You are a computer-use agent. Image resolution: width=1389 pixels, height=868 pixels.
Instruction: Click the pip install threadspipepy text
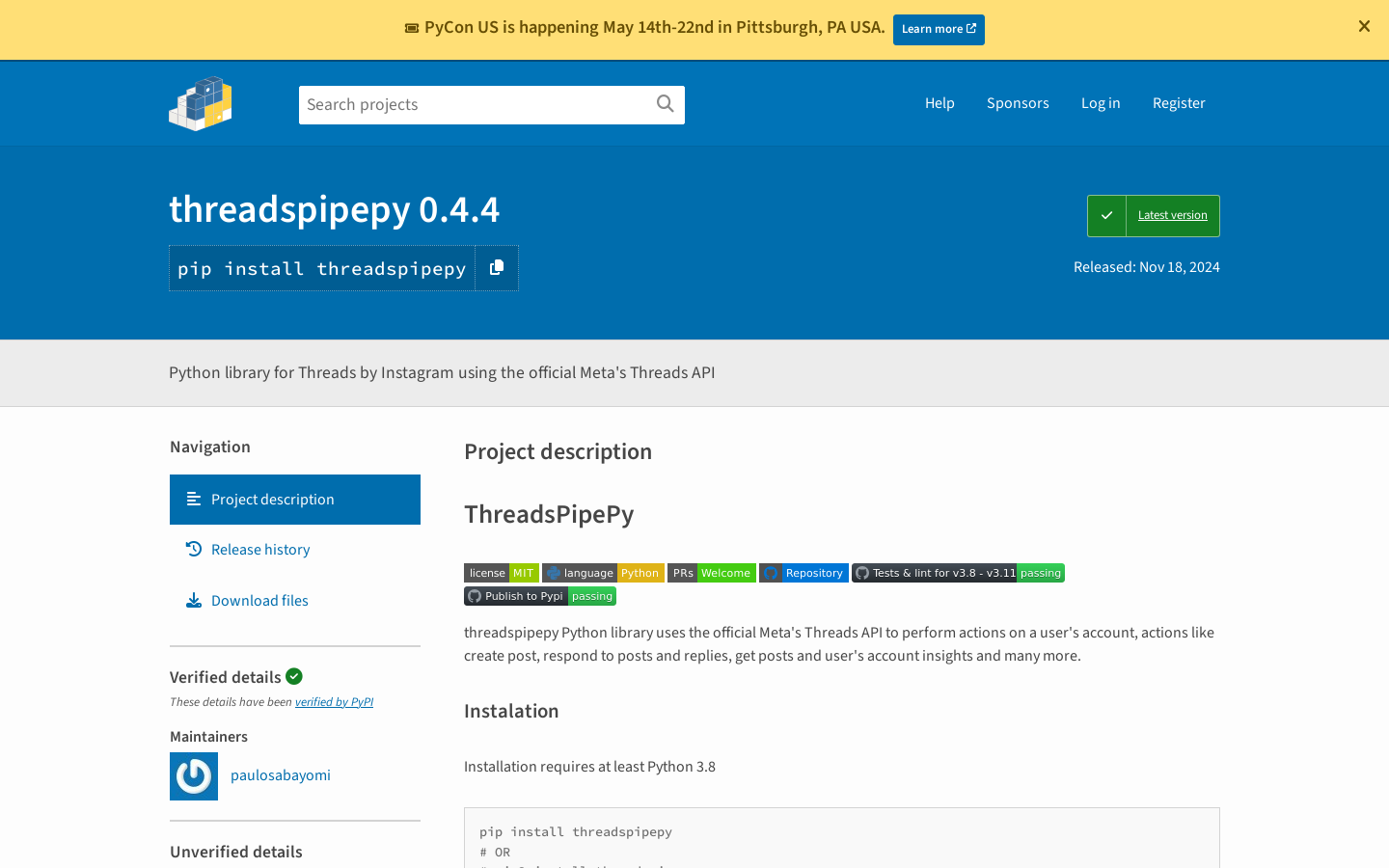322,269
